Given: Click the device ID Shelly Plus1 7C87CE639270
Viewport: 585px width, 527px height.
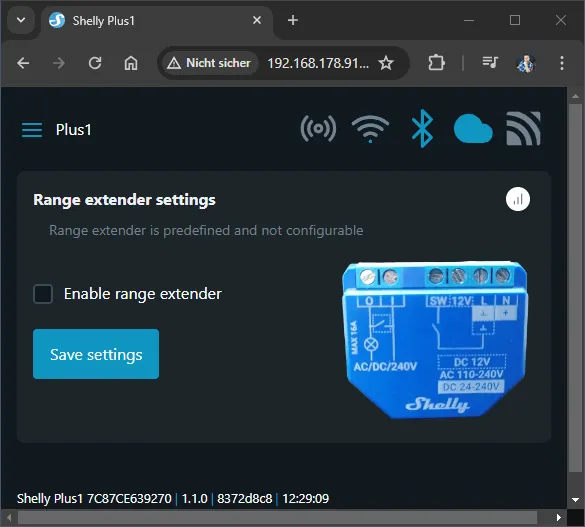Looking at the screenshot, I should point(94,499).
